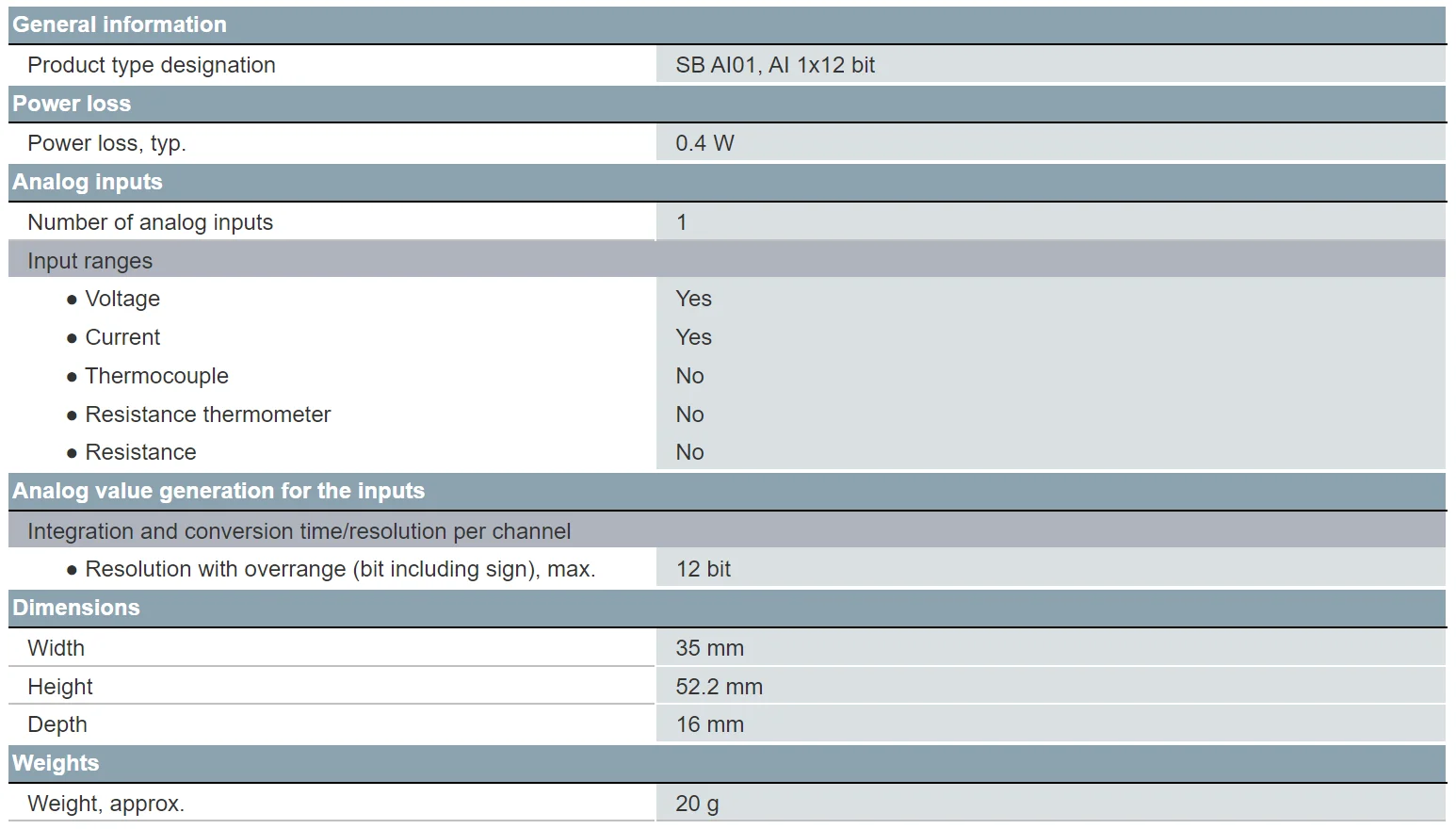This screenshot has height=829, width=1456.
Task: Select the width value '35 mm'
Action: [709, 648]
